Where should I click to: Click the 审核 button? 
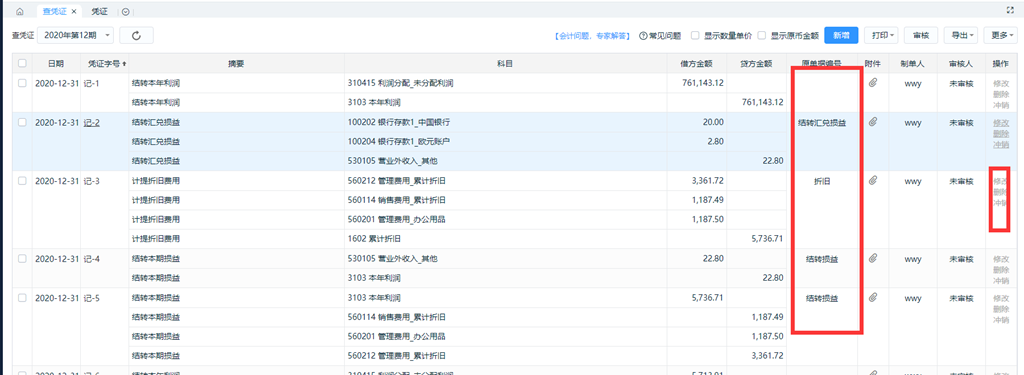click(x=921, y=35)
